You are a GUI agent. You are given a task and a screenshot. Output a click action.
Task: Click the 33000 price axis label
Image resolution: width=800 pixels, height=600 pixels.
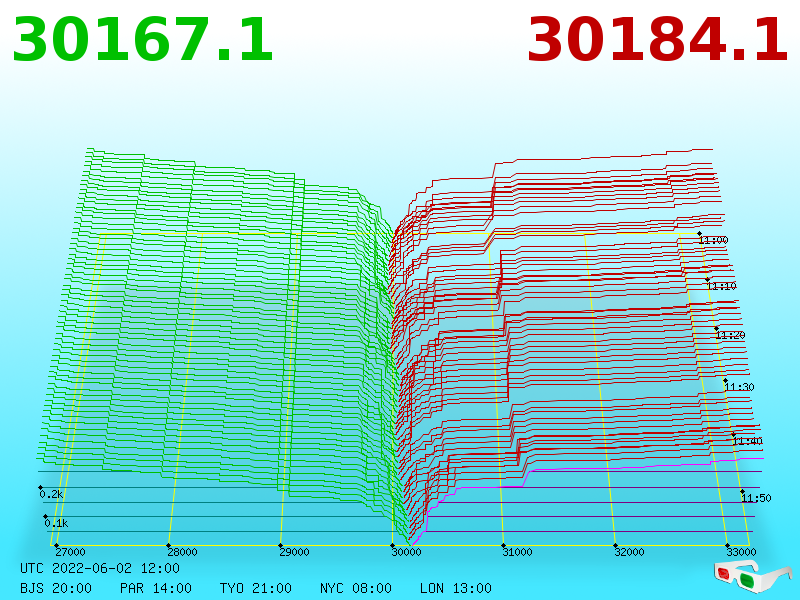741,552
